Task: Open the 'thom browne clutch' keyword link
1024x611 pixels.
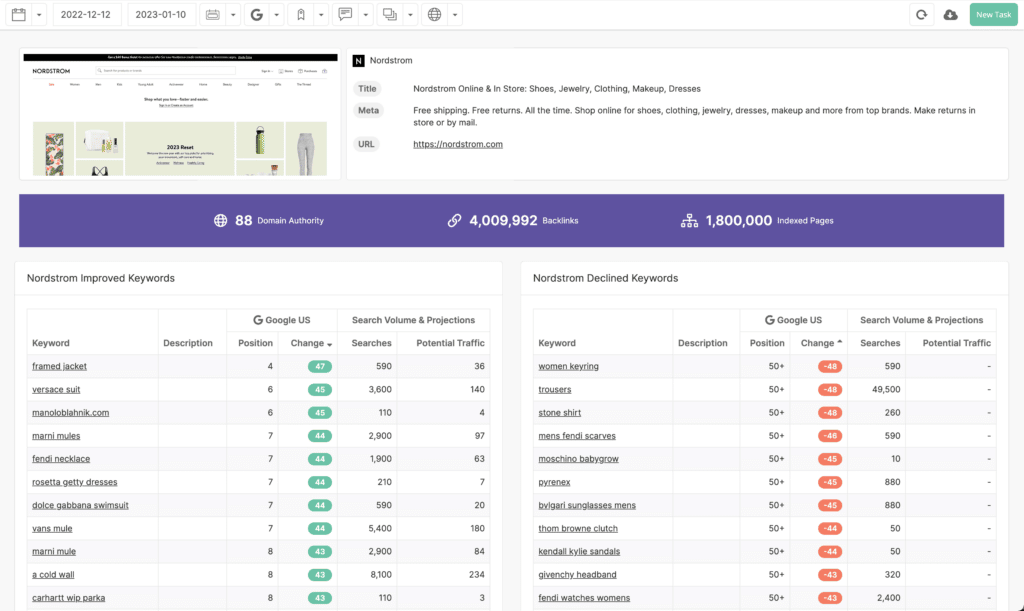Action: tap(578, 529)
